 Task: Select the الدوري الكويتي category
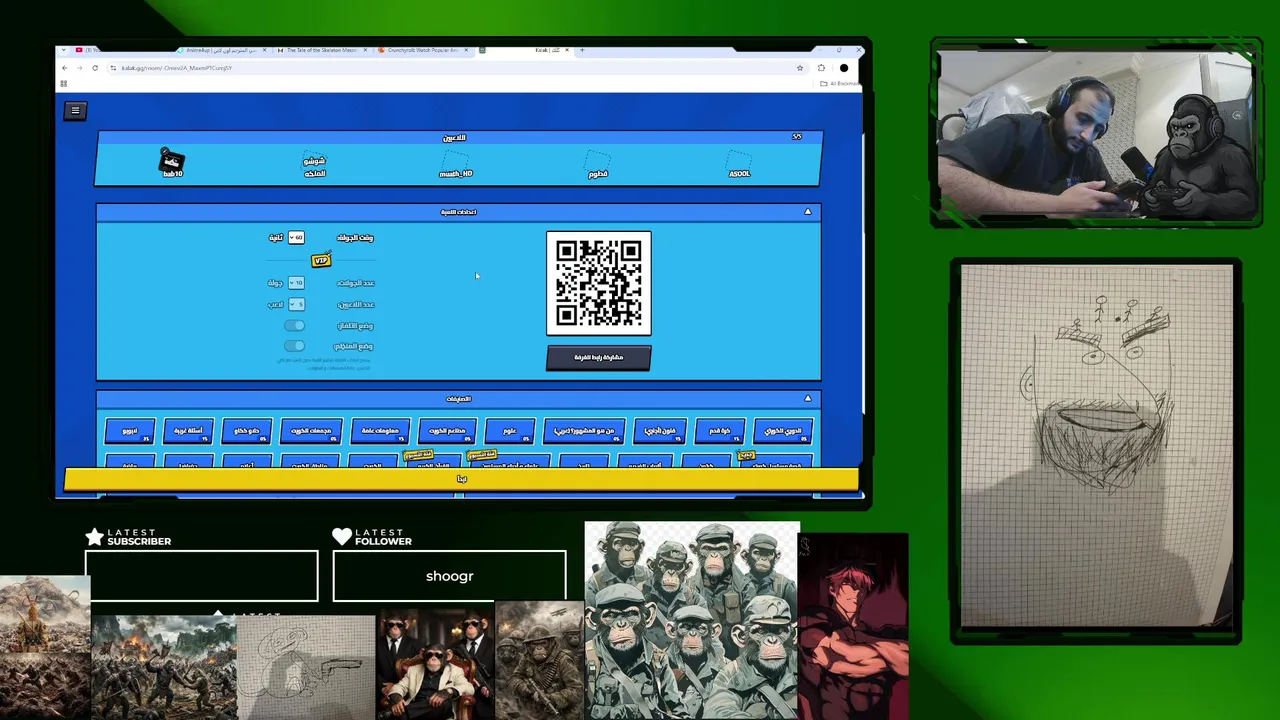[783, 431]
